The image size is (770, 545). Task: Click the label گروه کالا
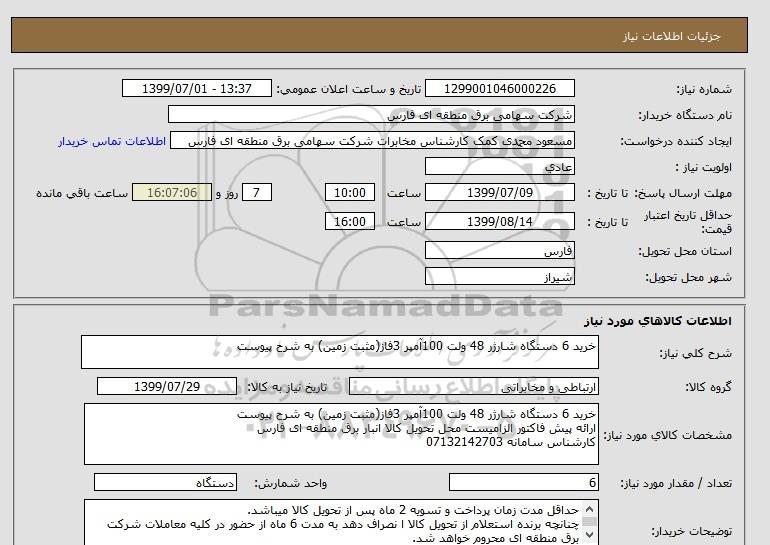click(709, 387)
